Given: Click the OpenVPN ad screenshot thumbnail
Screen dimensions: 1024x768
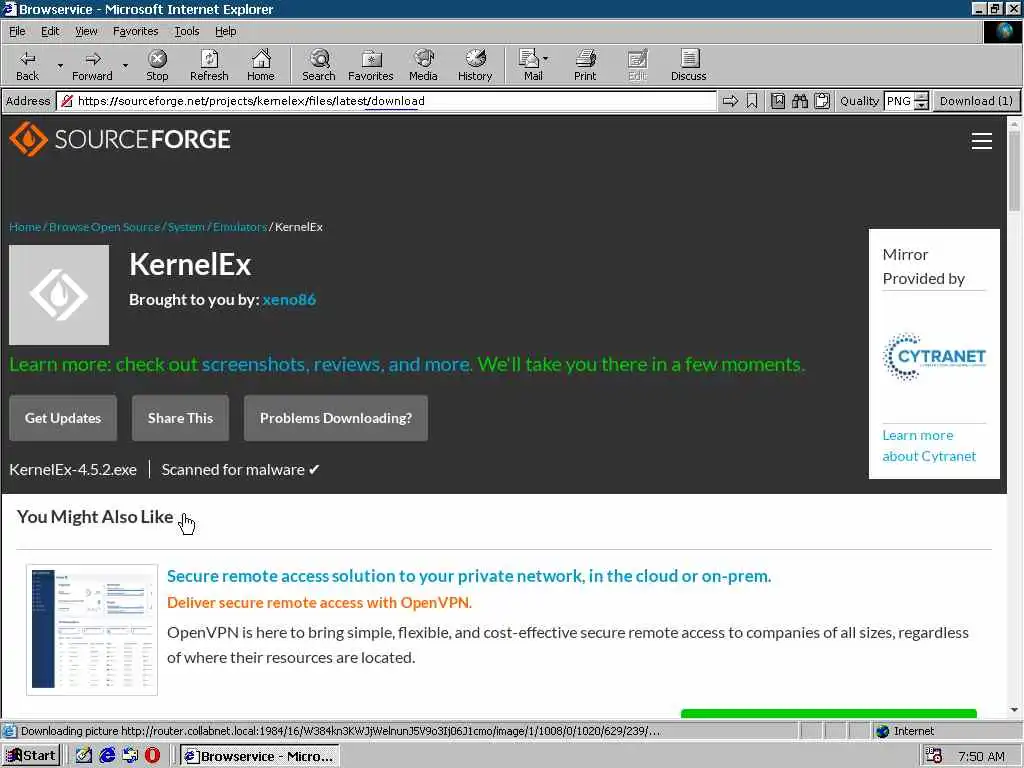Looking at the screenshot, I should pyautogui.click(x=92, y=630).
